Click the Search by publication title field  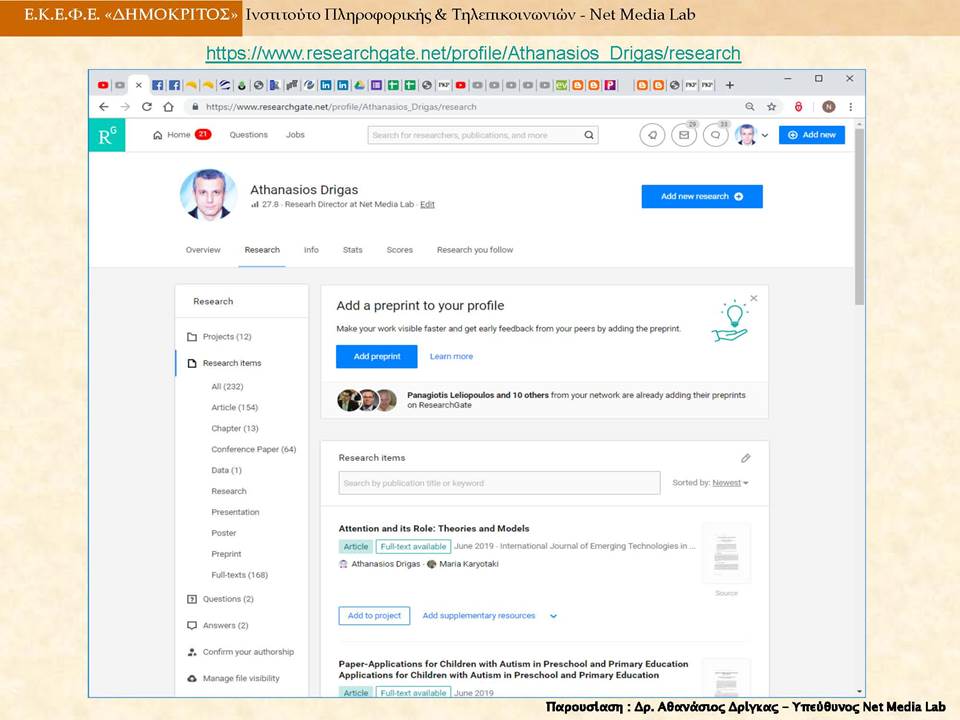coord(500,483)
